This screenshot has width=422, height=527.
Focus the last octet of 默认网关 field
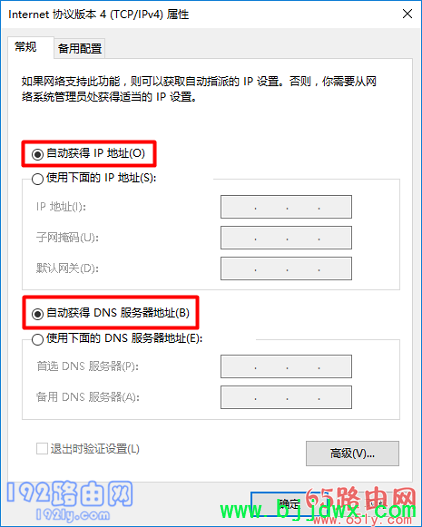coord(334,268)
